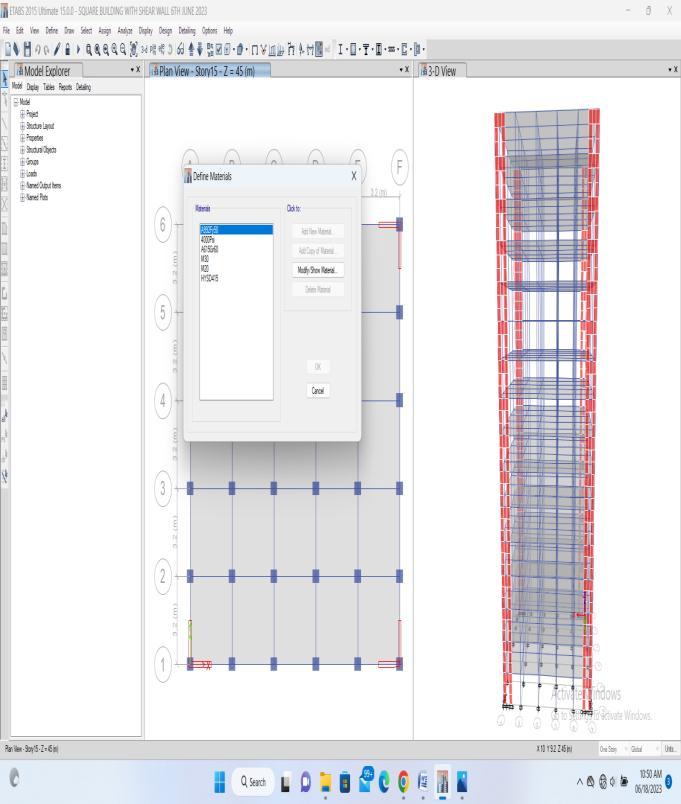Open the File menu
Screen dimensions: 681x804
click(6, 31)
